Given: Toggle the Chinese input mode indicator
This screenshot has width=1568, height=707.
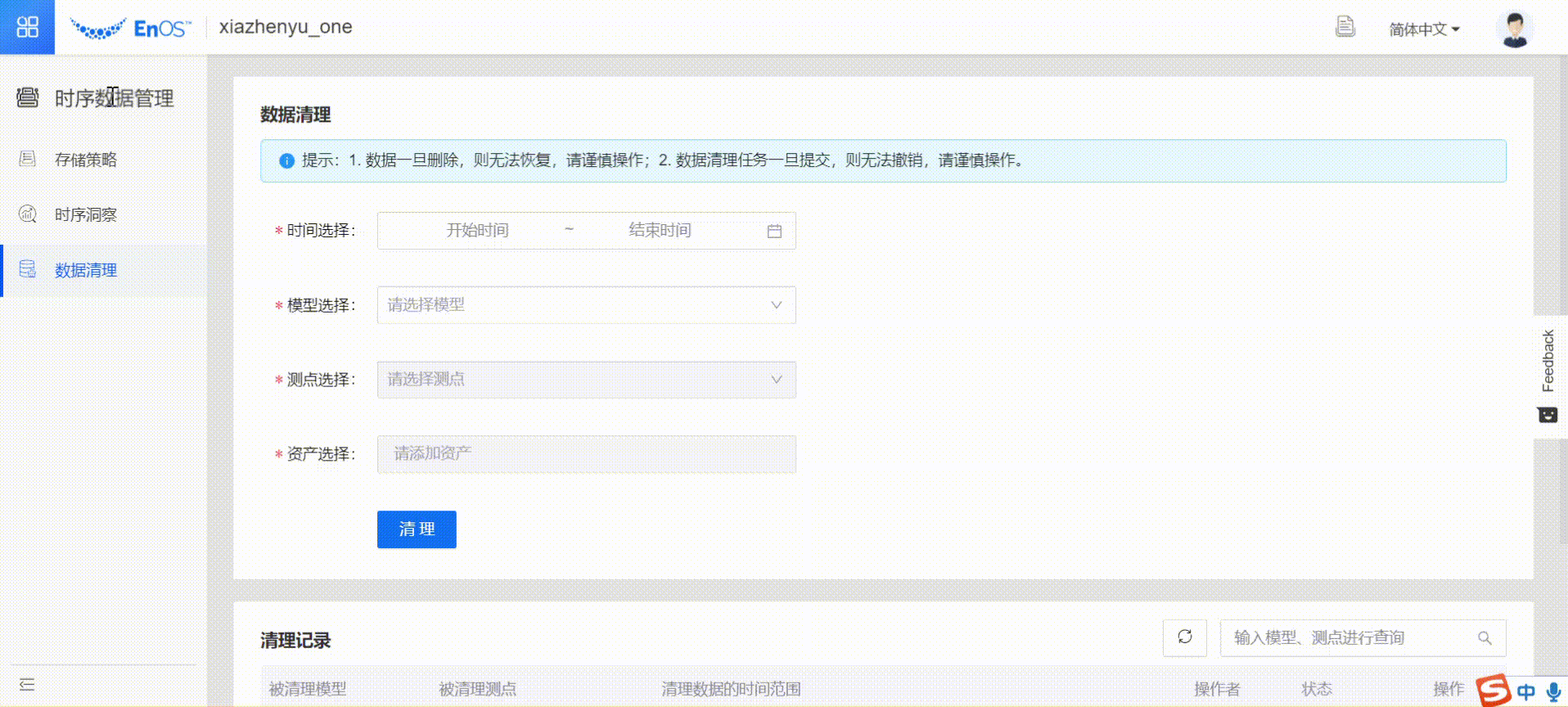Looking at the screenshot, I should pos(1526,692).
